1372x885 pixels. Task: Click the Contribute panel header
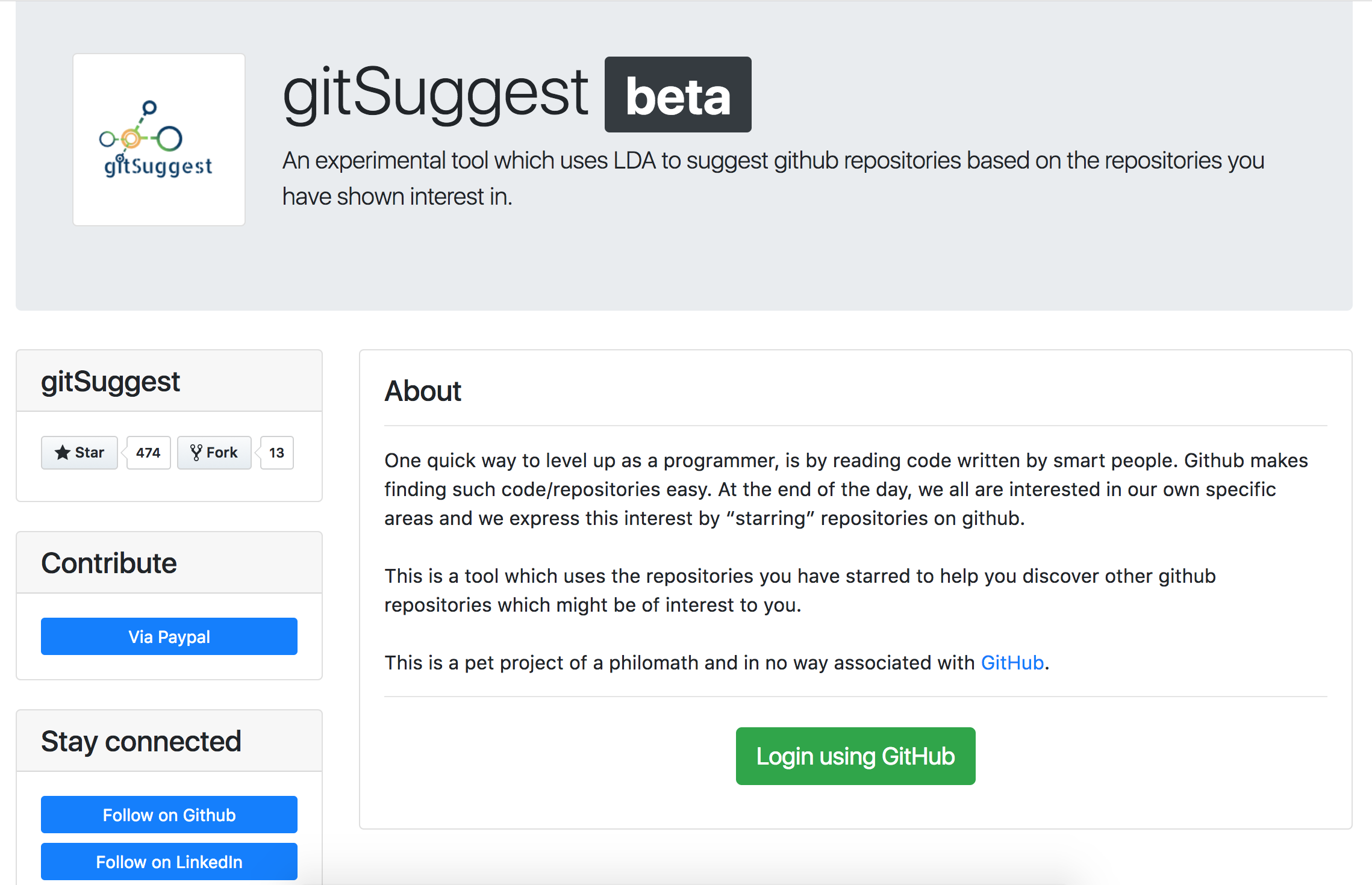[x=109, y=562]
